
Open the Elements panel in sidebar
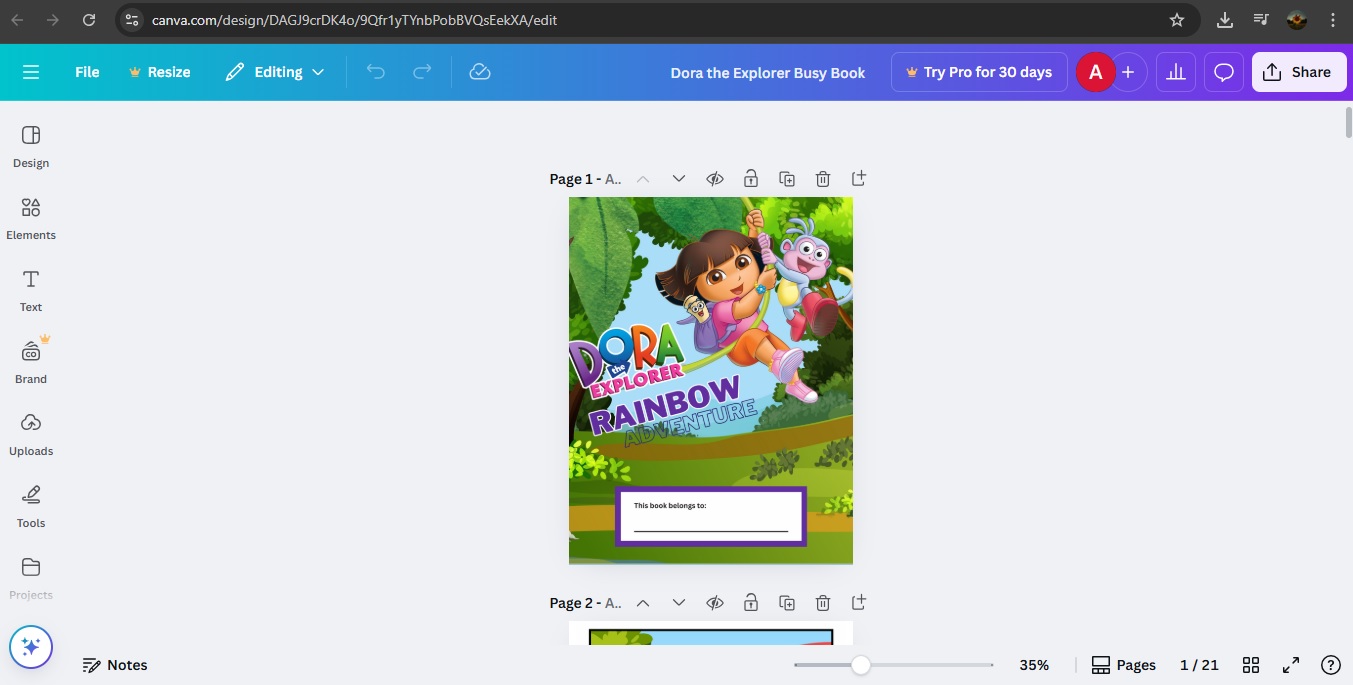31,218
